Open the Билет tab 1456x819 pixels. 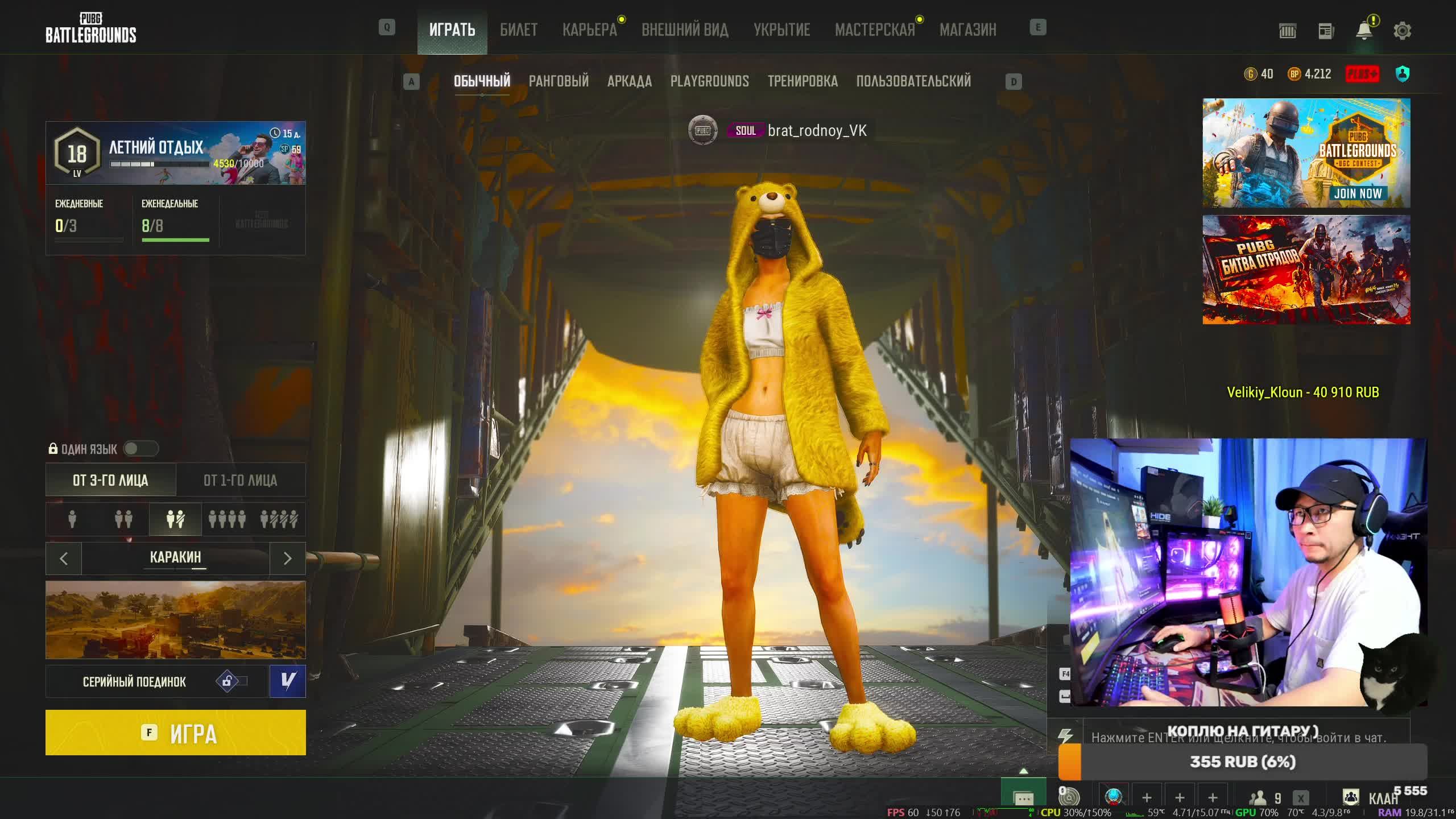point(519,30)
